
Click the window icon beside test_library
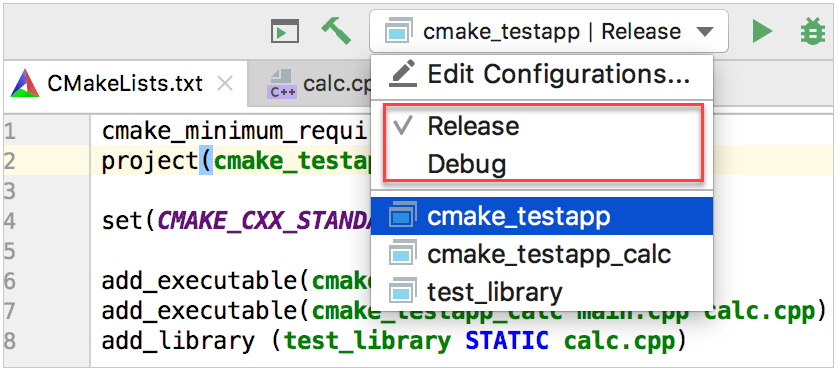click(401, 292)
